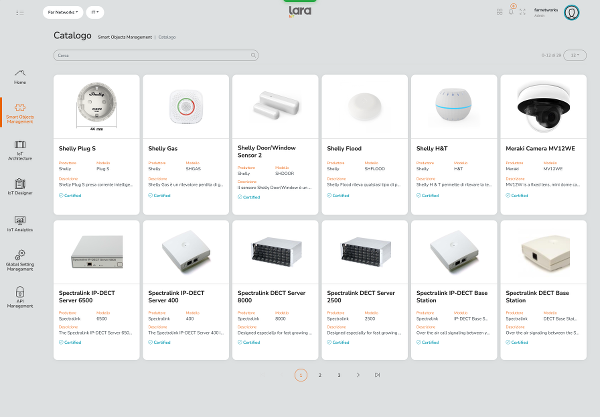Click Spectralink DECT Base Station title
This screenshot has width=600, height=417.
click(x=537, y=296)
